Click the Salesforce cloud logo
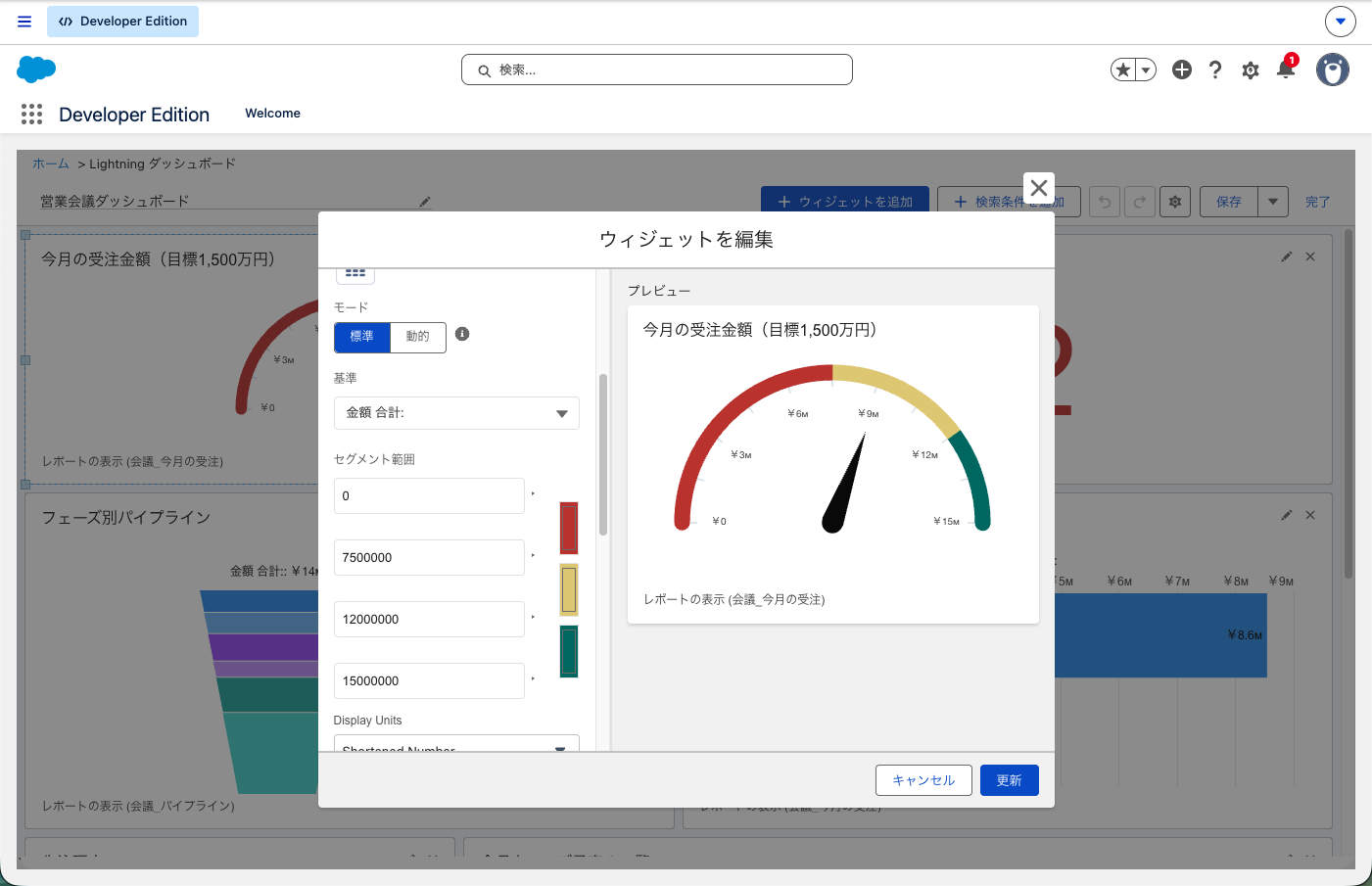The height and width of the screenshot is (886, 1372). (x=36, y=70)
